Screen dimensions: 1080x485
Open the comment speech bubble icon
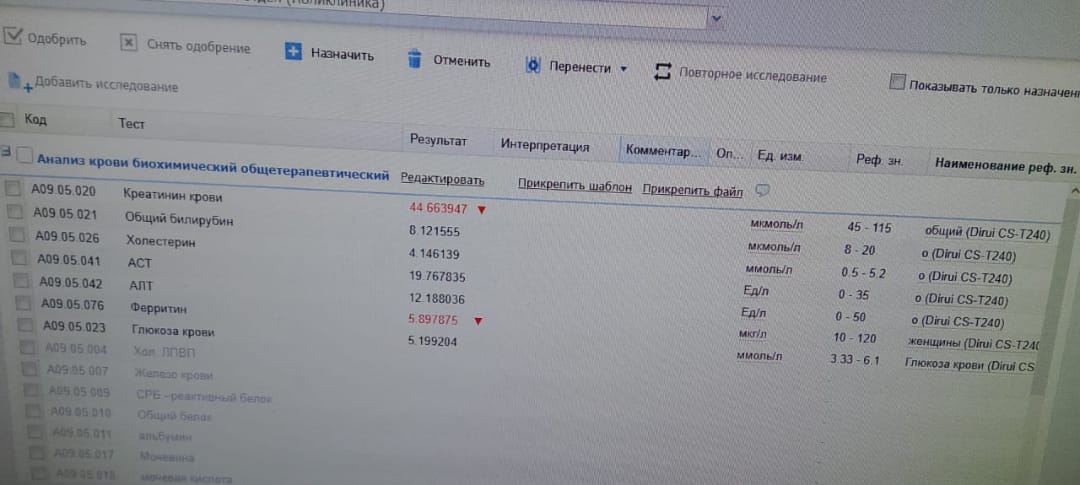point(762,190)
